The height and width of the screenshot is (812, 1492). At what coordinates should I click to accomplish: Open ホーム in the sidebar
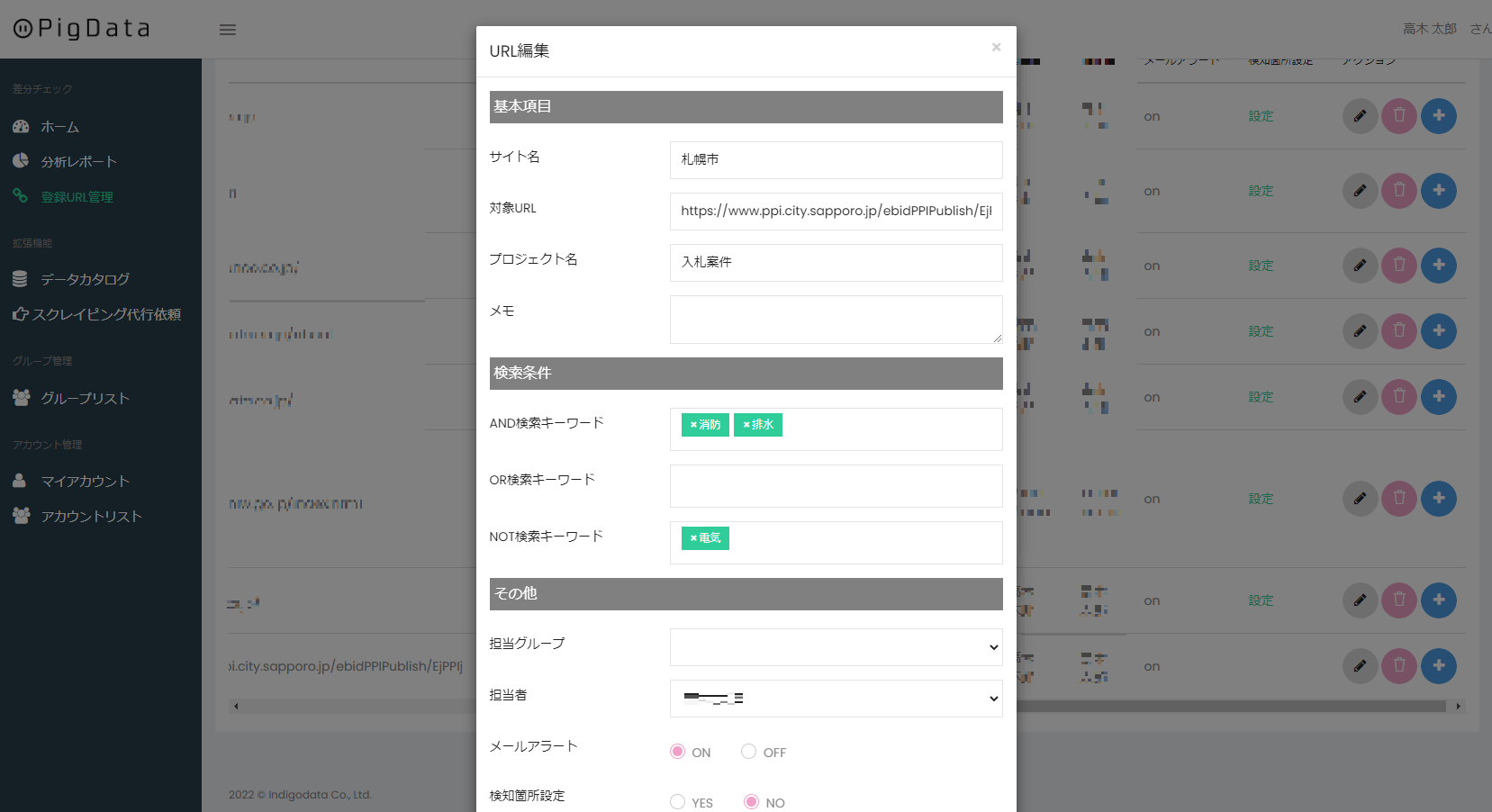pos(59,127)
